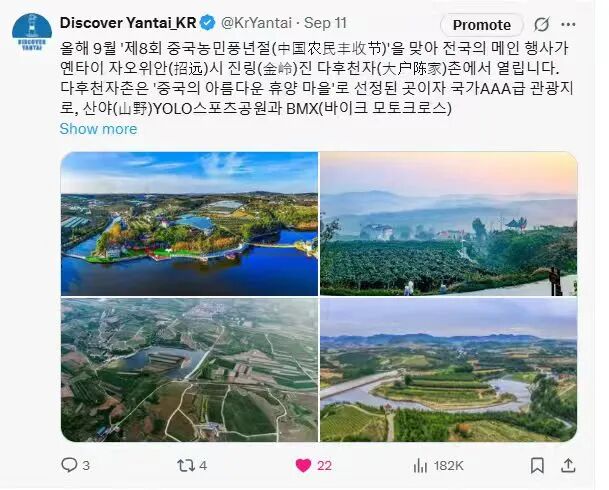
Task: Open the three-dot more options menu
Action: (568, 24)
